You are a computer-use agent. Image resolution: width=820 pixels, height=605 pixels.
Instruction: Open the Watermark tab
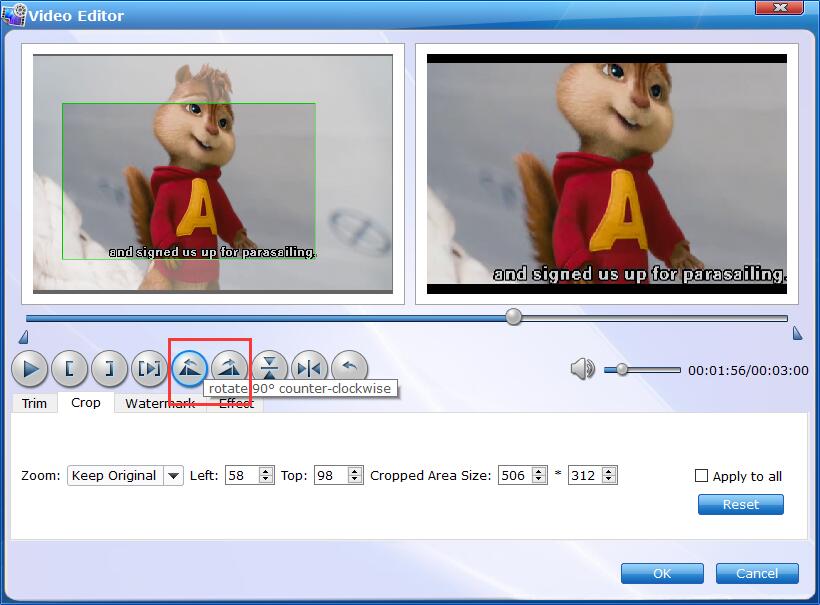coord(160,403)
